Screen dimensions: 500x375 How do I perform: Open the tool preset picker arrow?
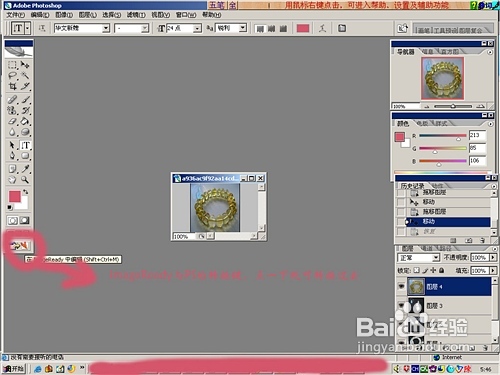(x=28, y=28)
